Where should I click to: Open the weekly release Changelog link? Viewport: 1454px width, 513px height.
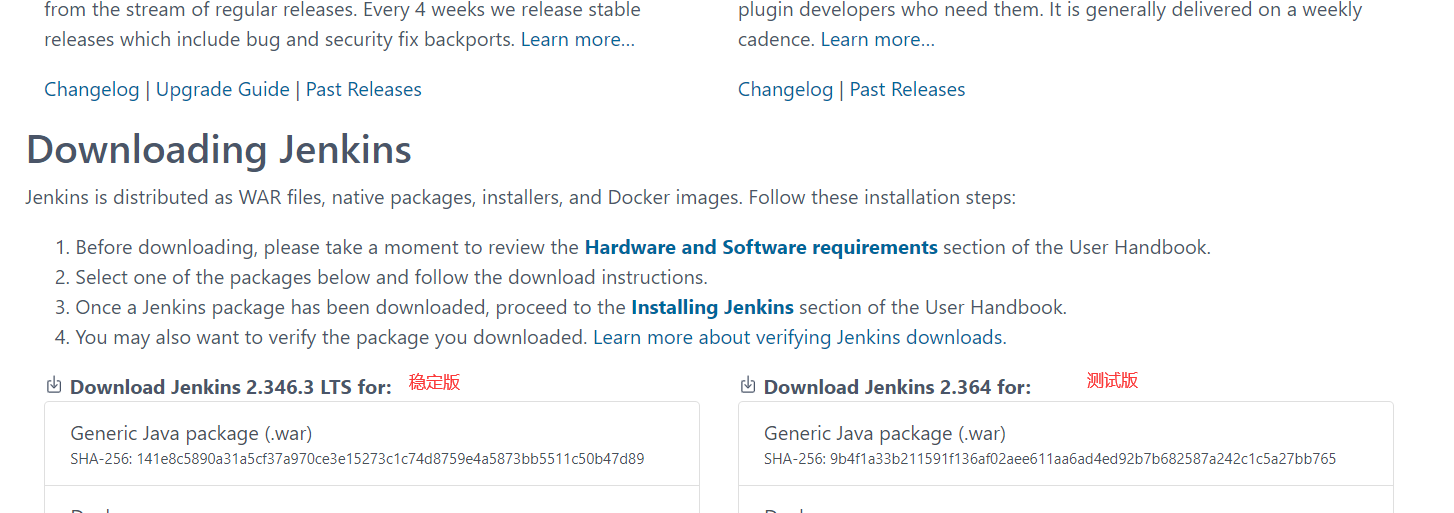click(x=786, y=89)
